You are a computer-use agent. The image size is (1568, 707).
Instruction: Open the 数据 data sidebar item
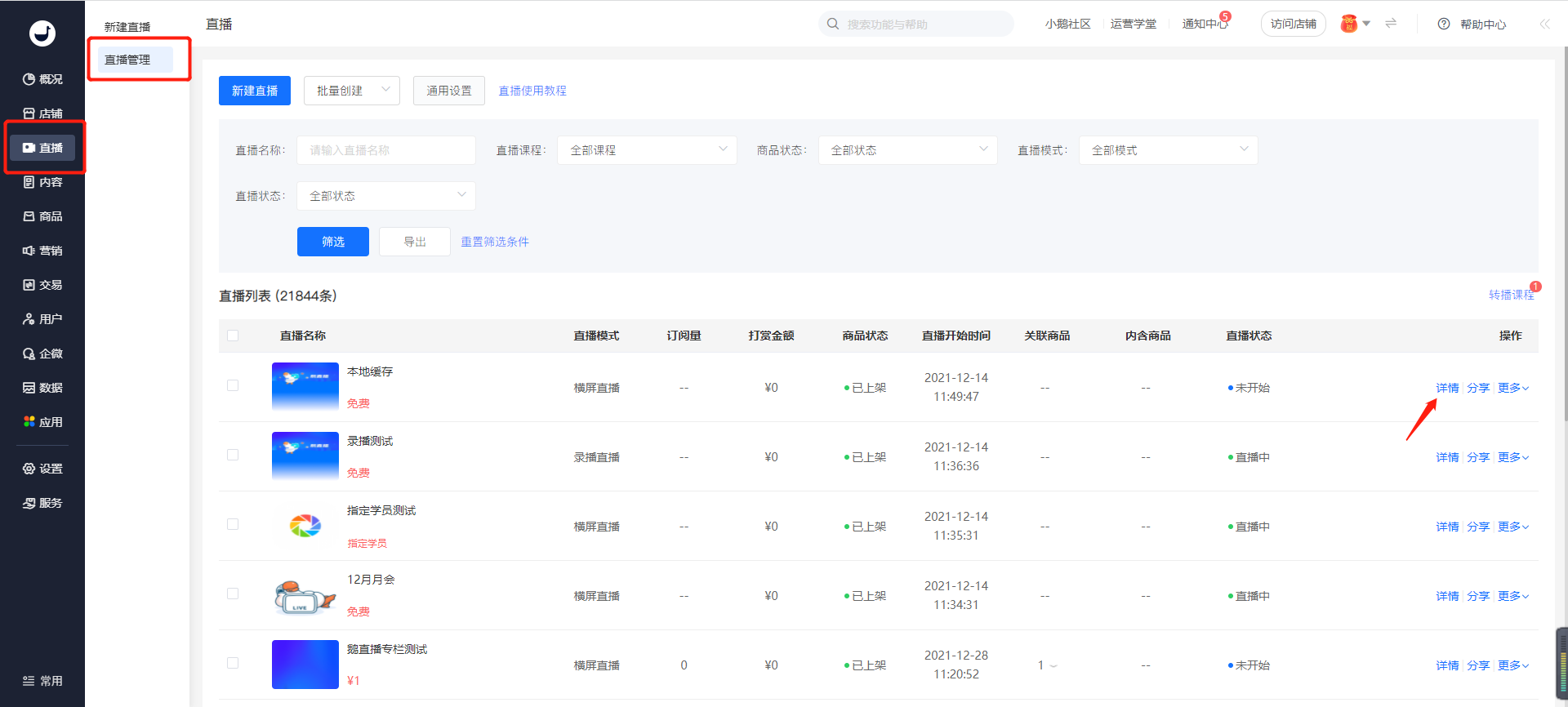click(42, 388)
